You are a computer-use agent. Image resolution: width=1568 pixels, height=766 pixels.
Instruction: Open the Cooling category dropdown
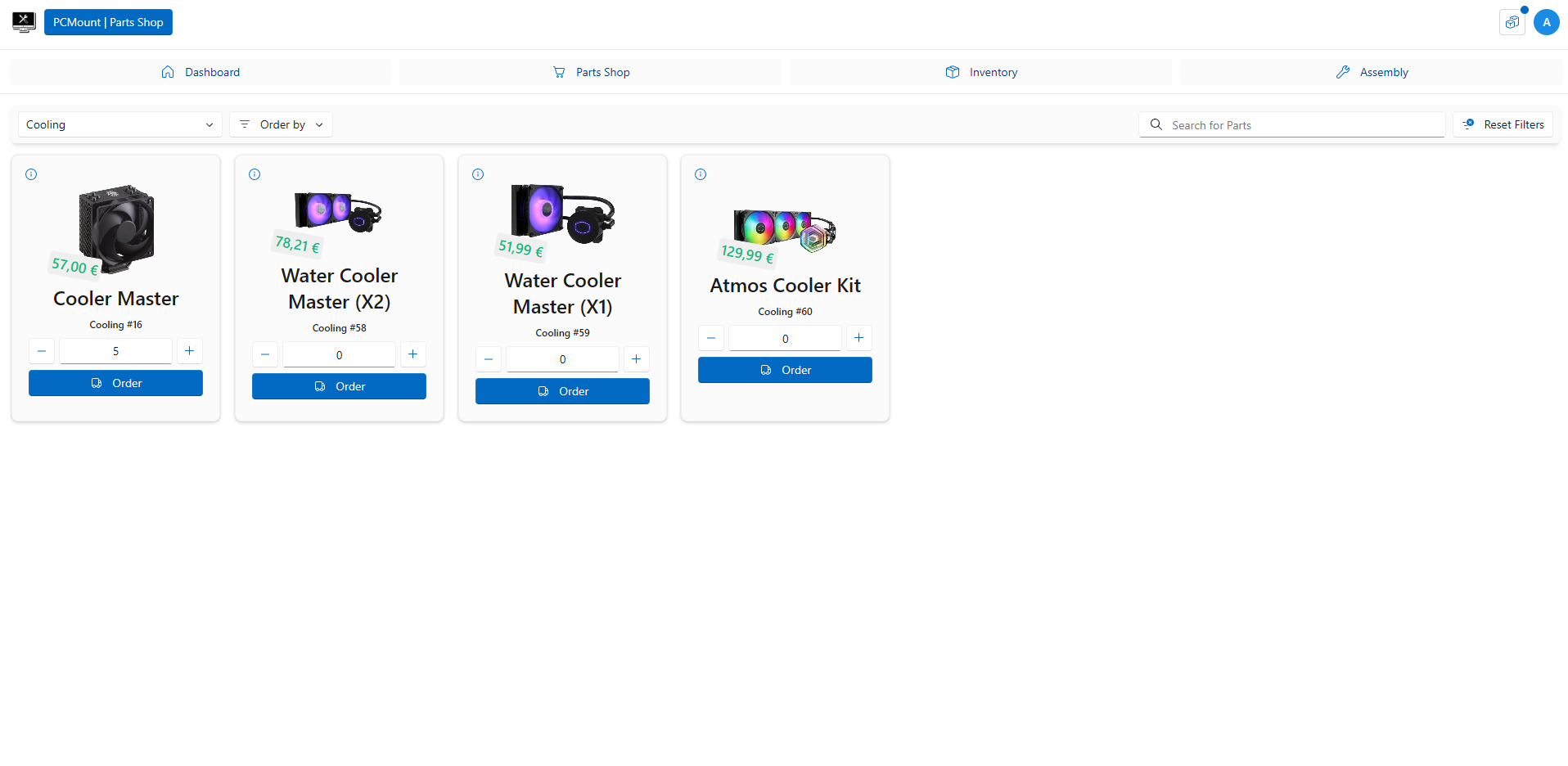(119, 124)
